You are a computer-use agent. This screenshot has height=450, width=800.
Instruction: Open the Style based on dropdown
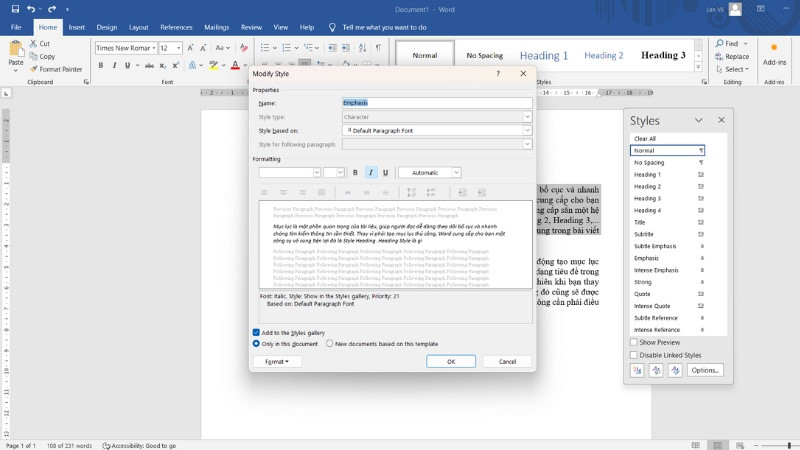(x=527, y=131)
